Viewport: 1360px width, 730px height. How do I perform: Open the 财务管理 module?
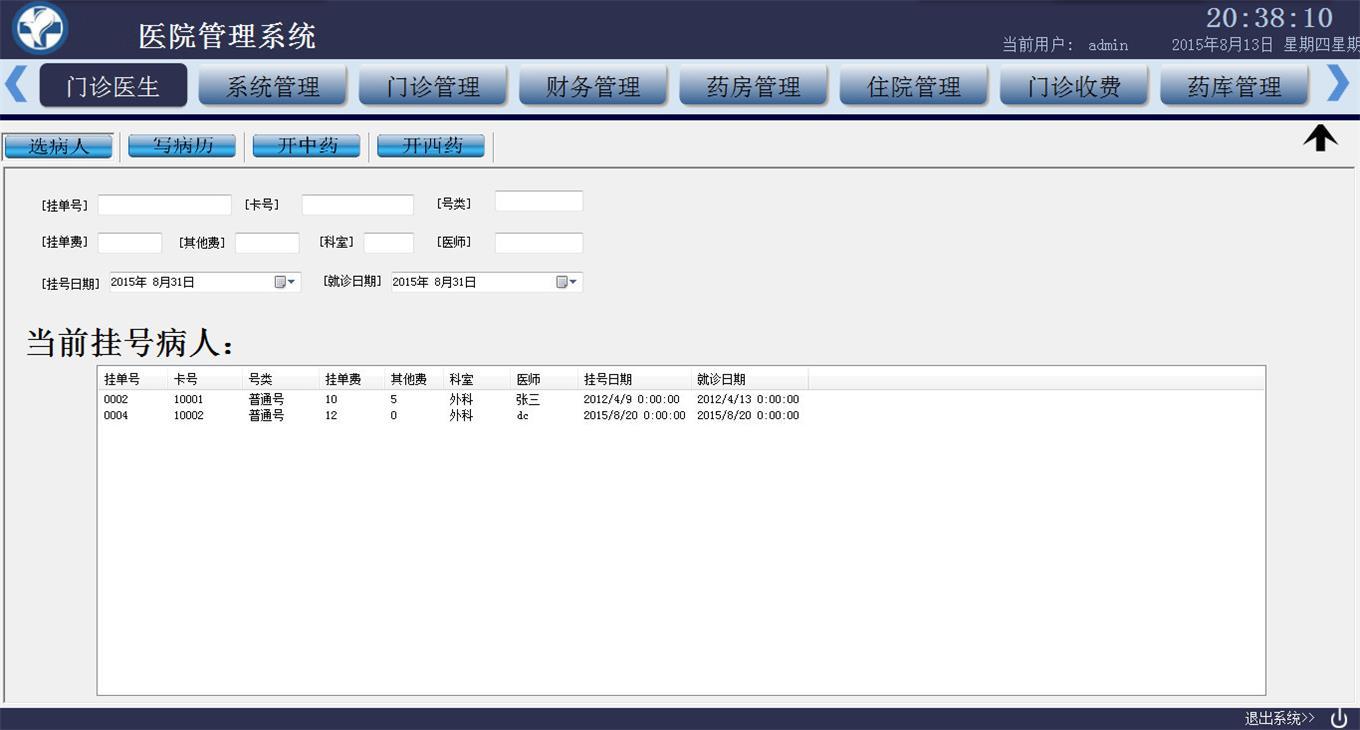[593, 86]
